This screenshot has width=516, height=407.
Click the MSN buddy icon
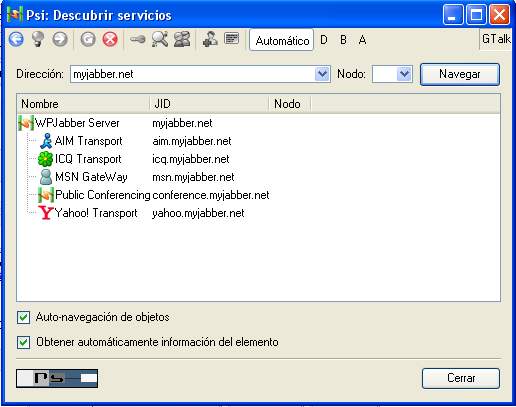pos(46,177)
